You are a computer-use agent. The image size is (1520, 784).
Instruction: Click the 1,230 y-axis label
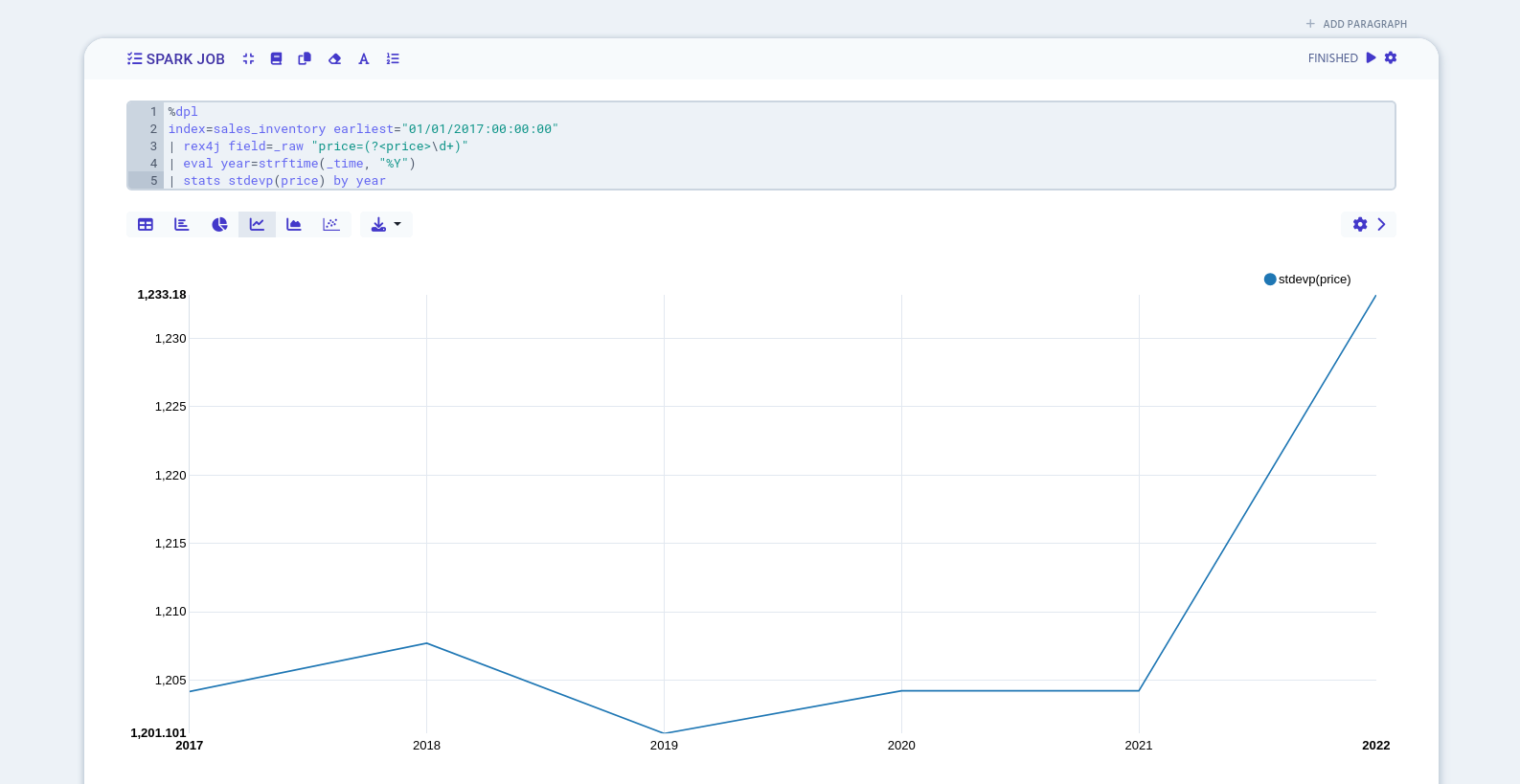[170, 338]
